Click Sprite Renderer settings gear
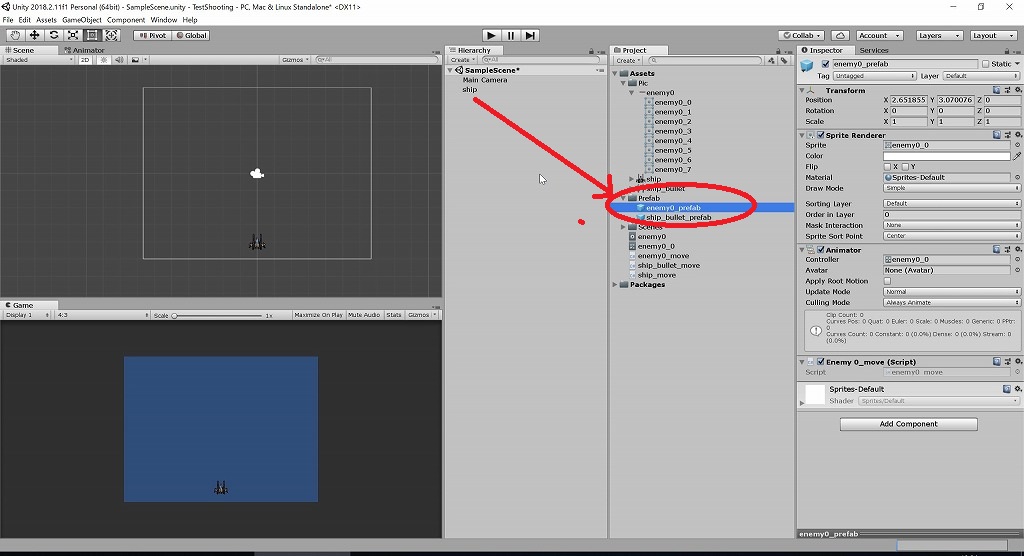Viewport: 1024px width, 556px height. [1018, 135]
